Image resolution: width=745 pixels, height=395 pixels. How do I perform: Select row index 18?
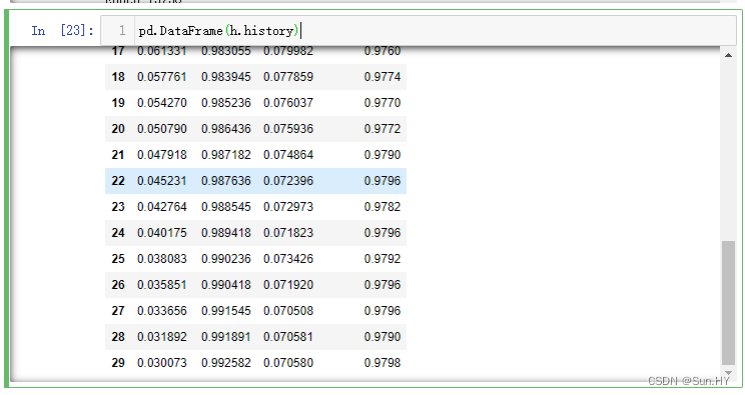click(x=118, y=77)
